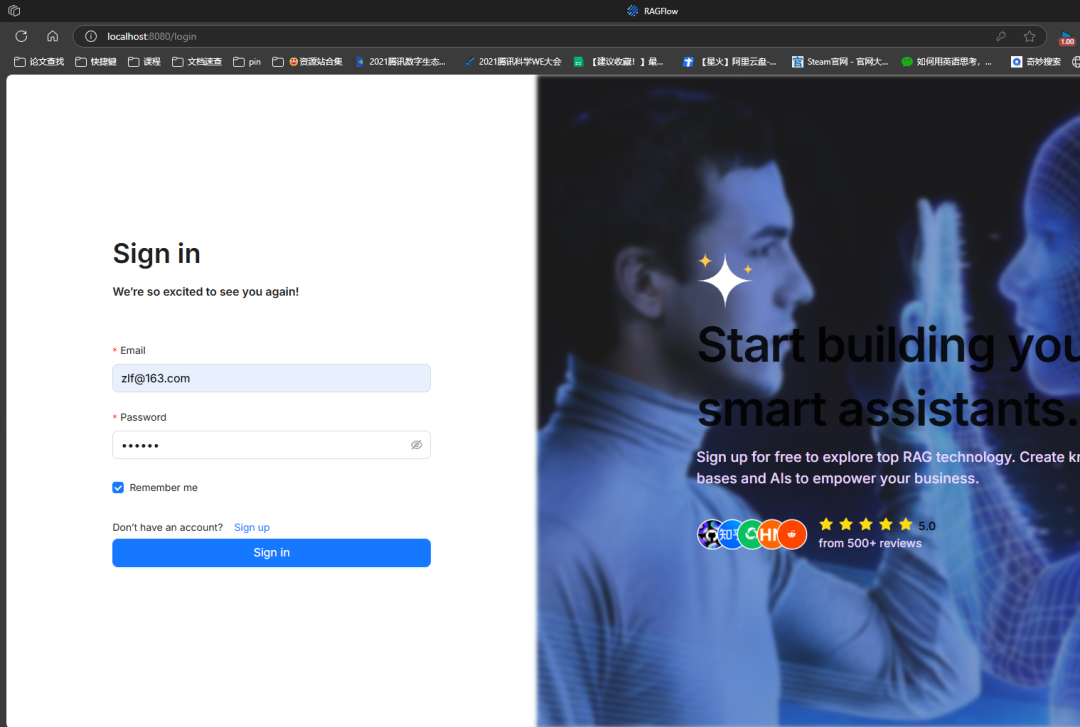Screen dimensions: 1080x727
Task: Open the Steam官网 bookmark
Action: point(840,62)
